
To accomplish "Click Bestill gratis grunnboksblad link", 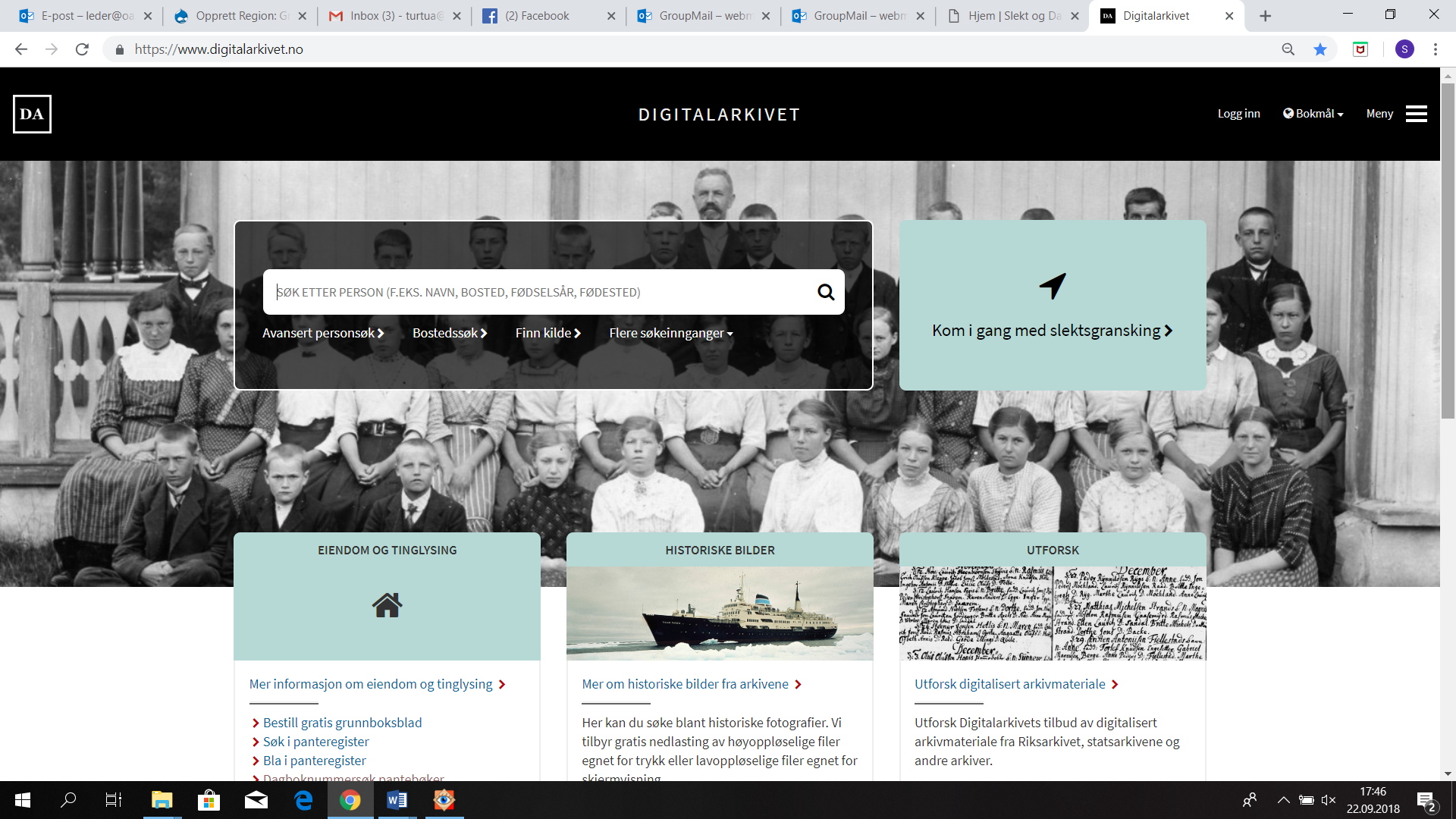I will pos(342,723).
